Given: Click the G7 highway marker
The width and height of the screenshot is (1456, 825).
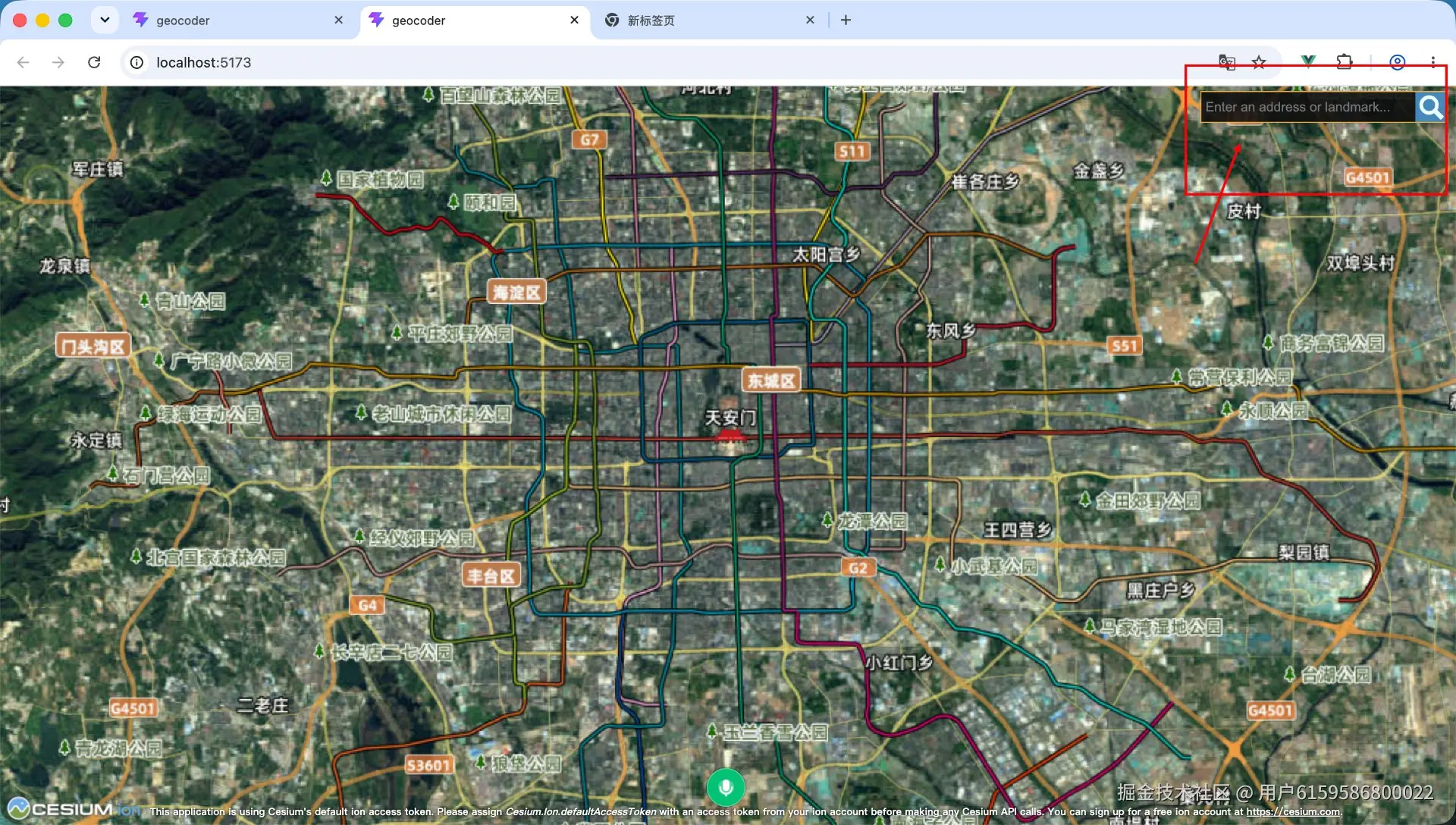Looking at the screenshot, I should pos(589,140).
